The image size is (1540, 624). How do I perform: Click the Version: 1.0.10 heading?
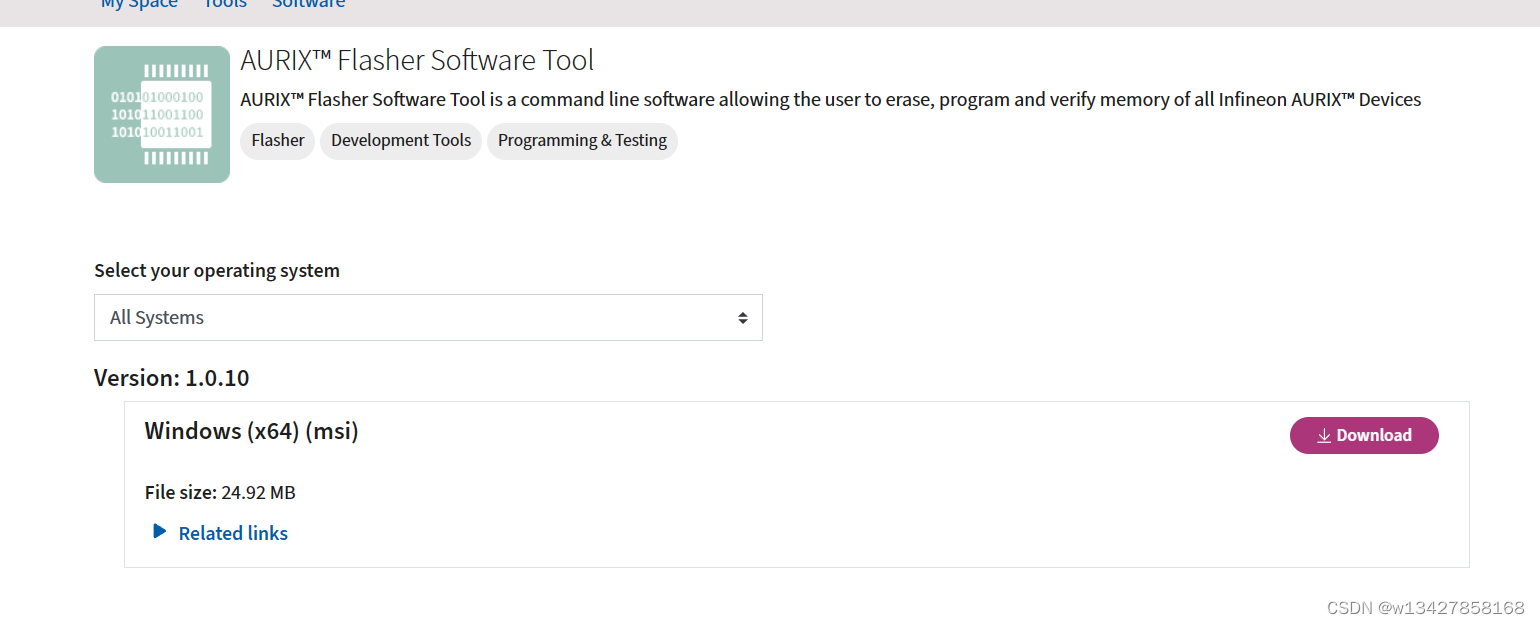tap(172, 378)
